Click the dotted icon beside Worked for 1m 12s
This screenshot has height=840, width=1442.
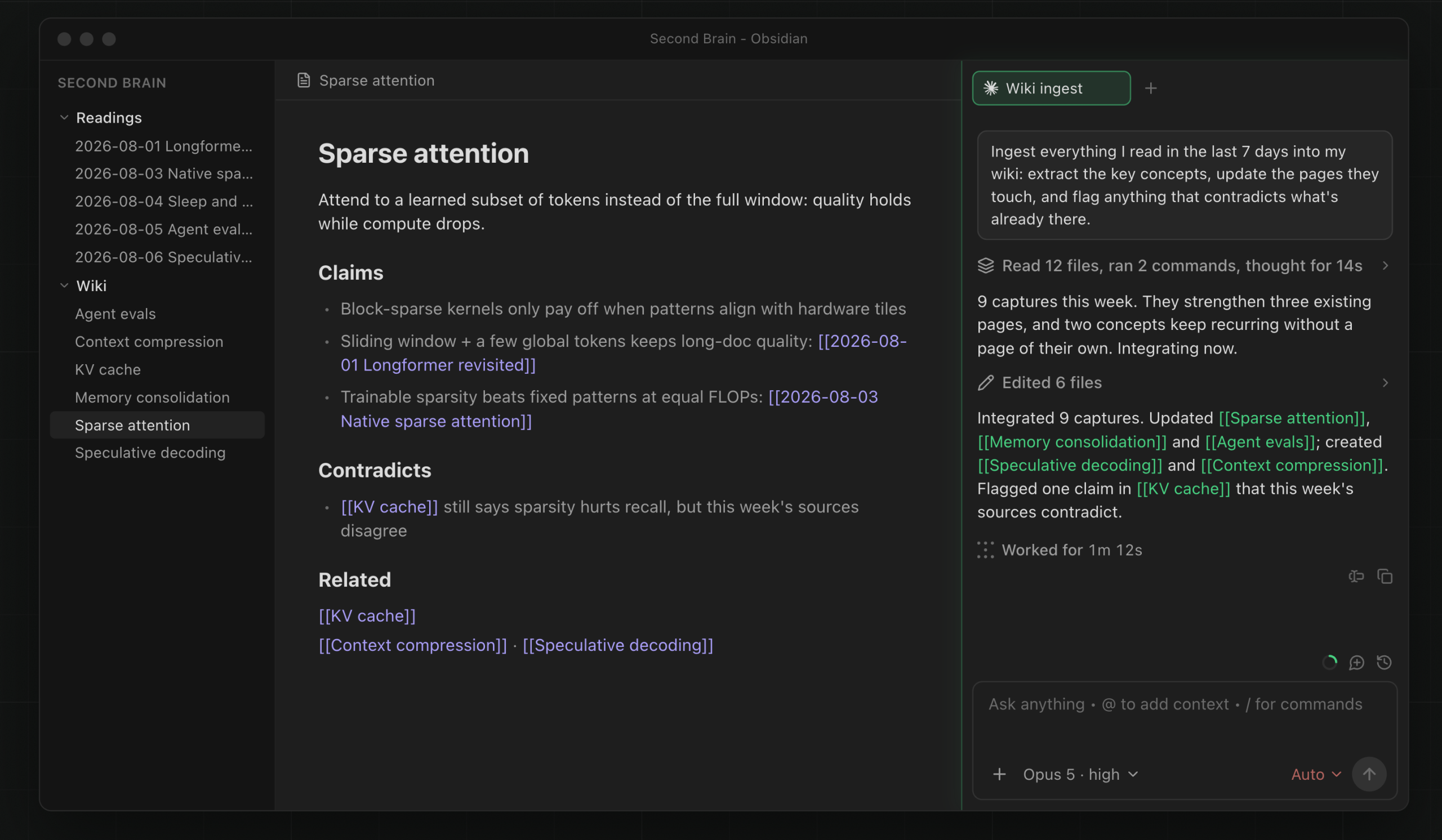point(985,550)
